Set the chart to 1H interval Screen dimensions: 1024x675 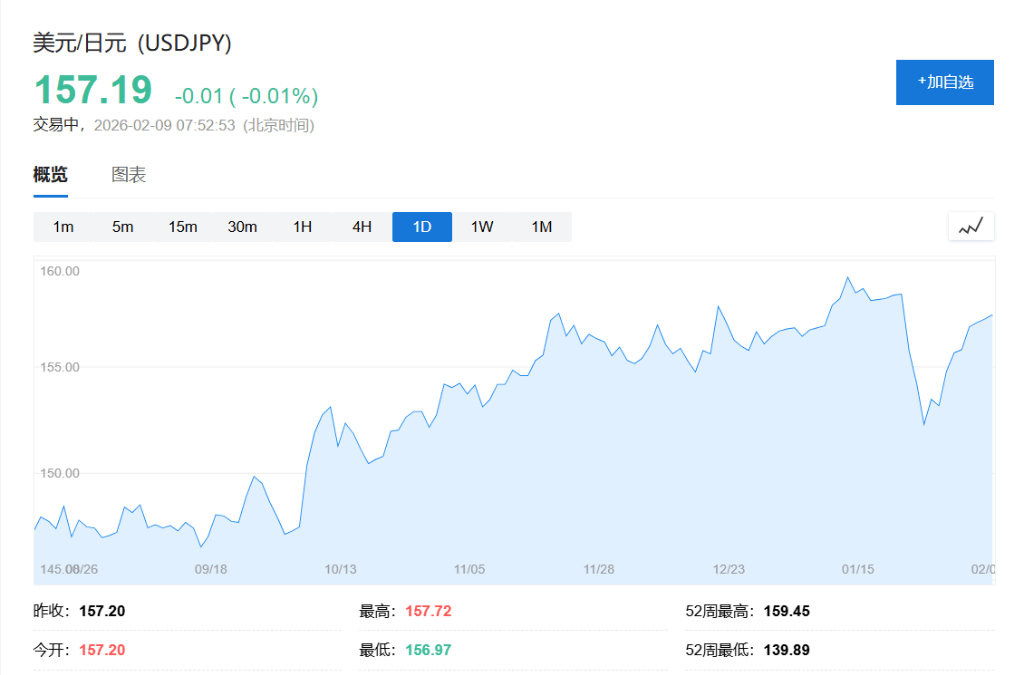point(302,227)
